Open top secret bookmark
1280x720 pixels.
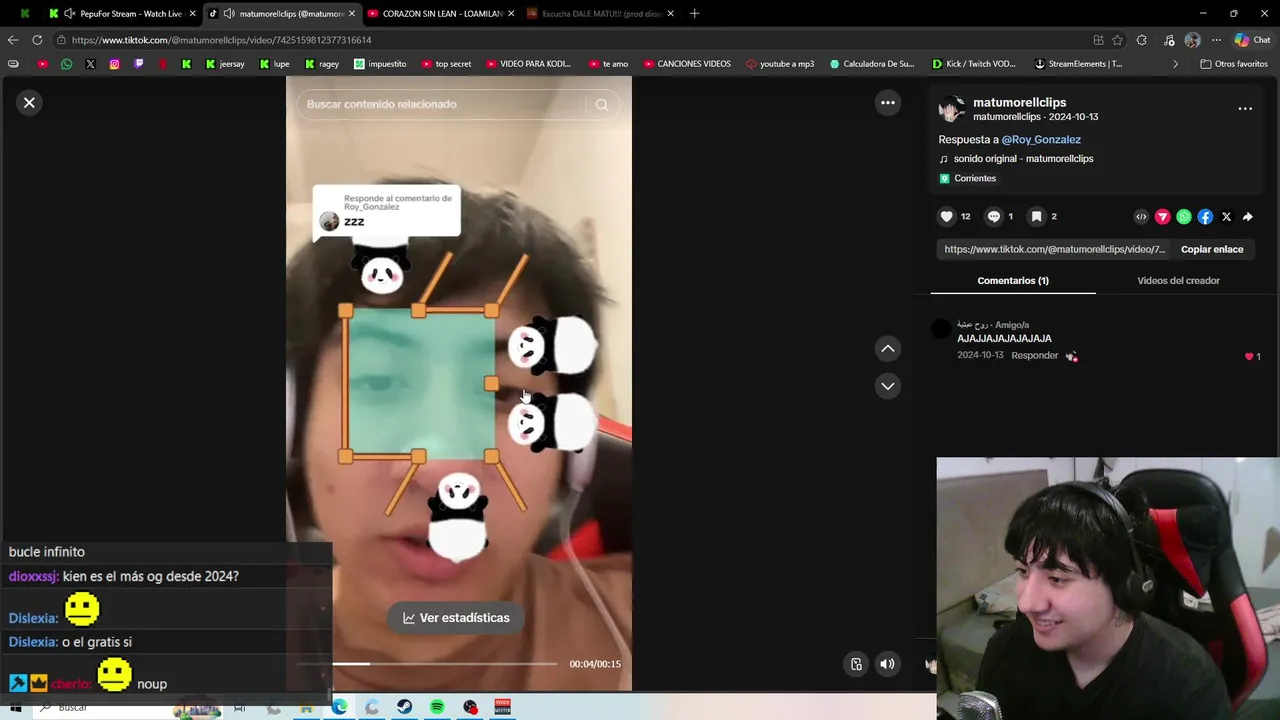[445, 64]
